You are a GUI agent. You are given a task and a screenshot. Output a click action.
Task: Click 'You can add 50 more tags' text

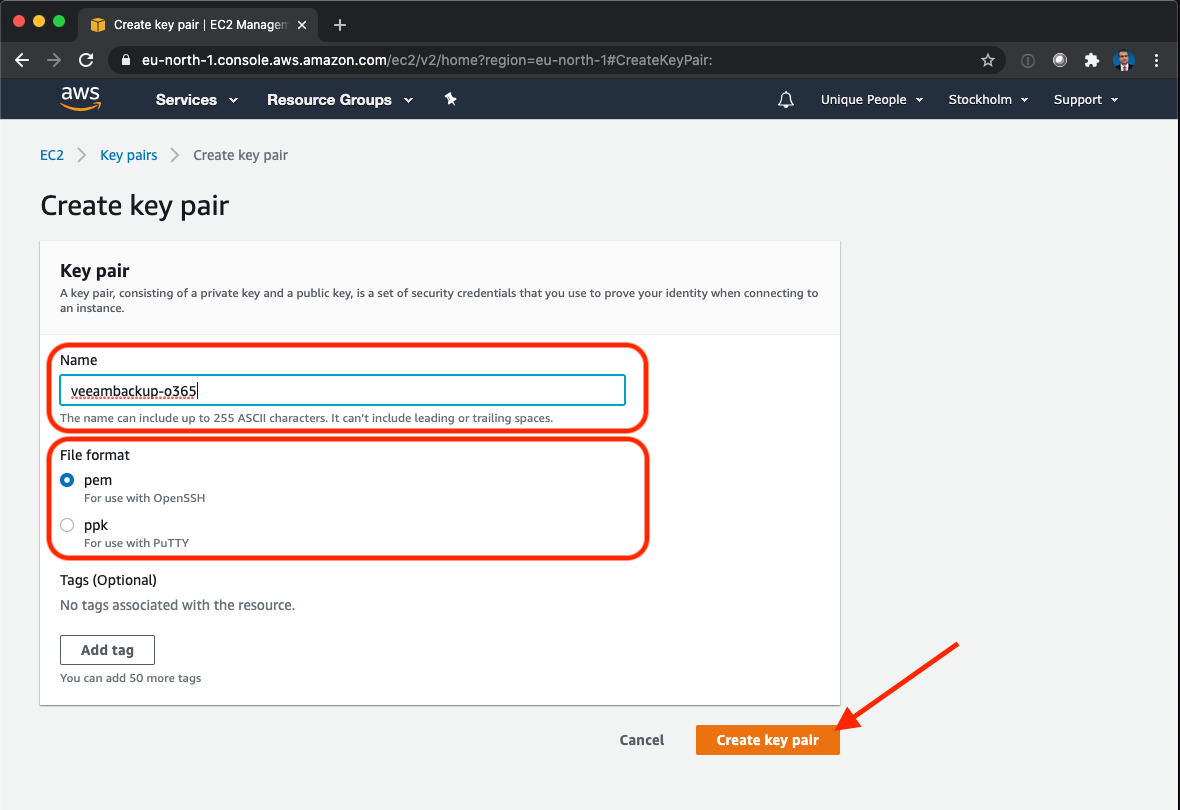(130, 678)
